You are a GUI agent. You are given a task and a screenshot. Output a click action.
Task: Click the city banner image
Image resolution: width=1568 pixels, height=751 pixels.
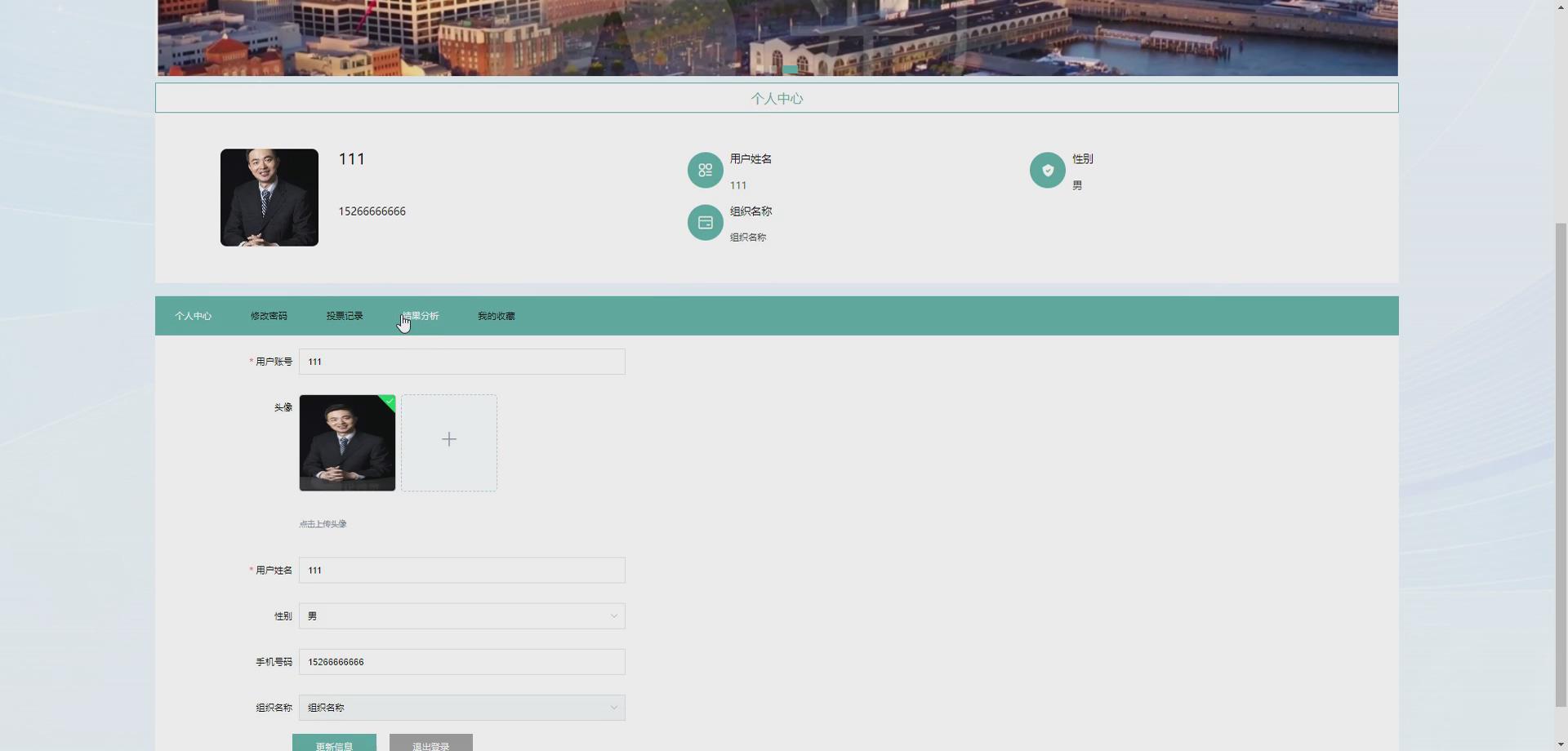[x=777, y=38]
